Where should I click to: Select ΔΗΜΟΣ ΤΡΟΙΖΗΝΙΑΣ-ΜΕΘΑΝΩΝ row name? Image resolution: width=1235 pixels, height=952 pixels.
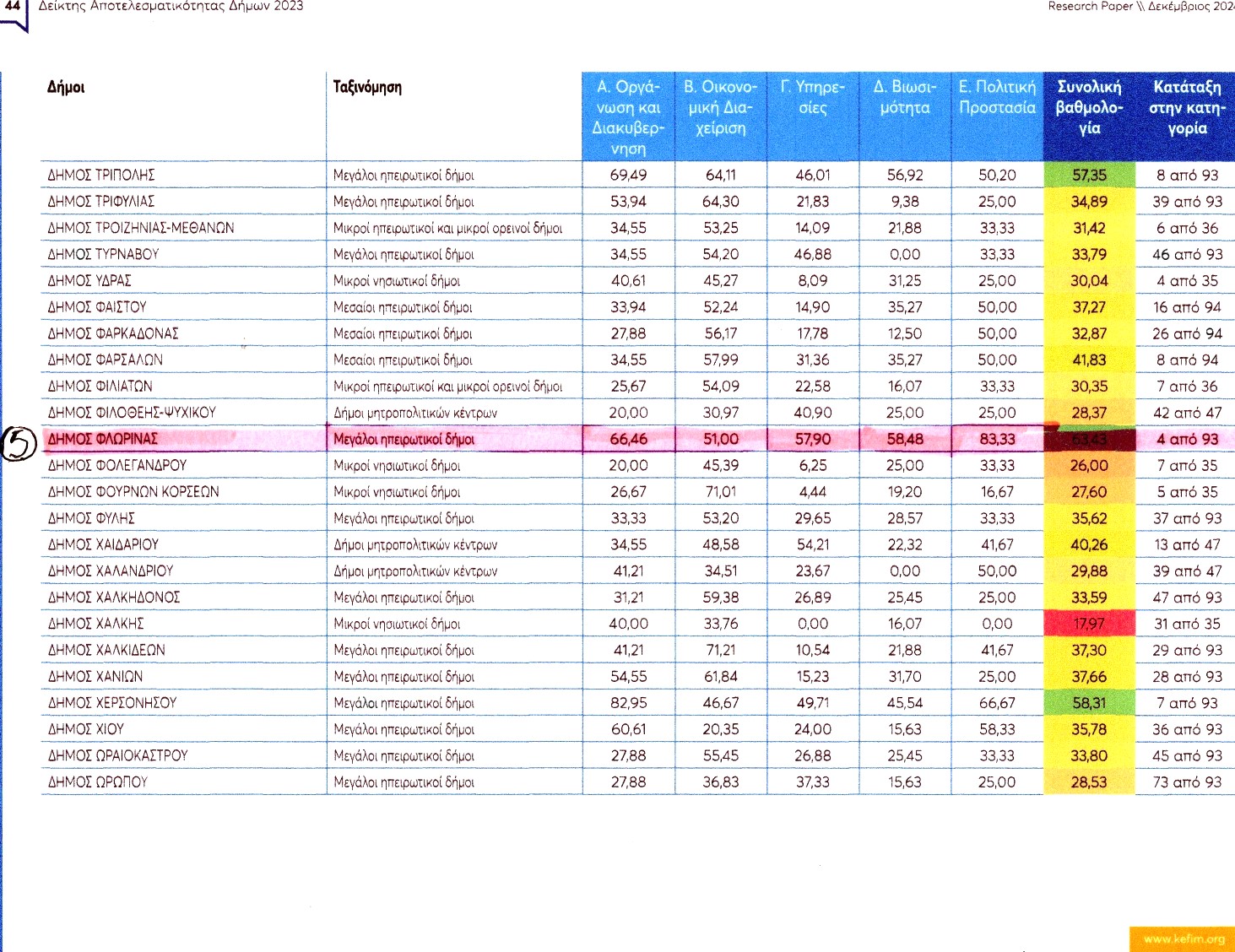tap(141, 228)
